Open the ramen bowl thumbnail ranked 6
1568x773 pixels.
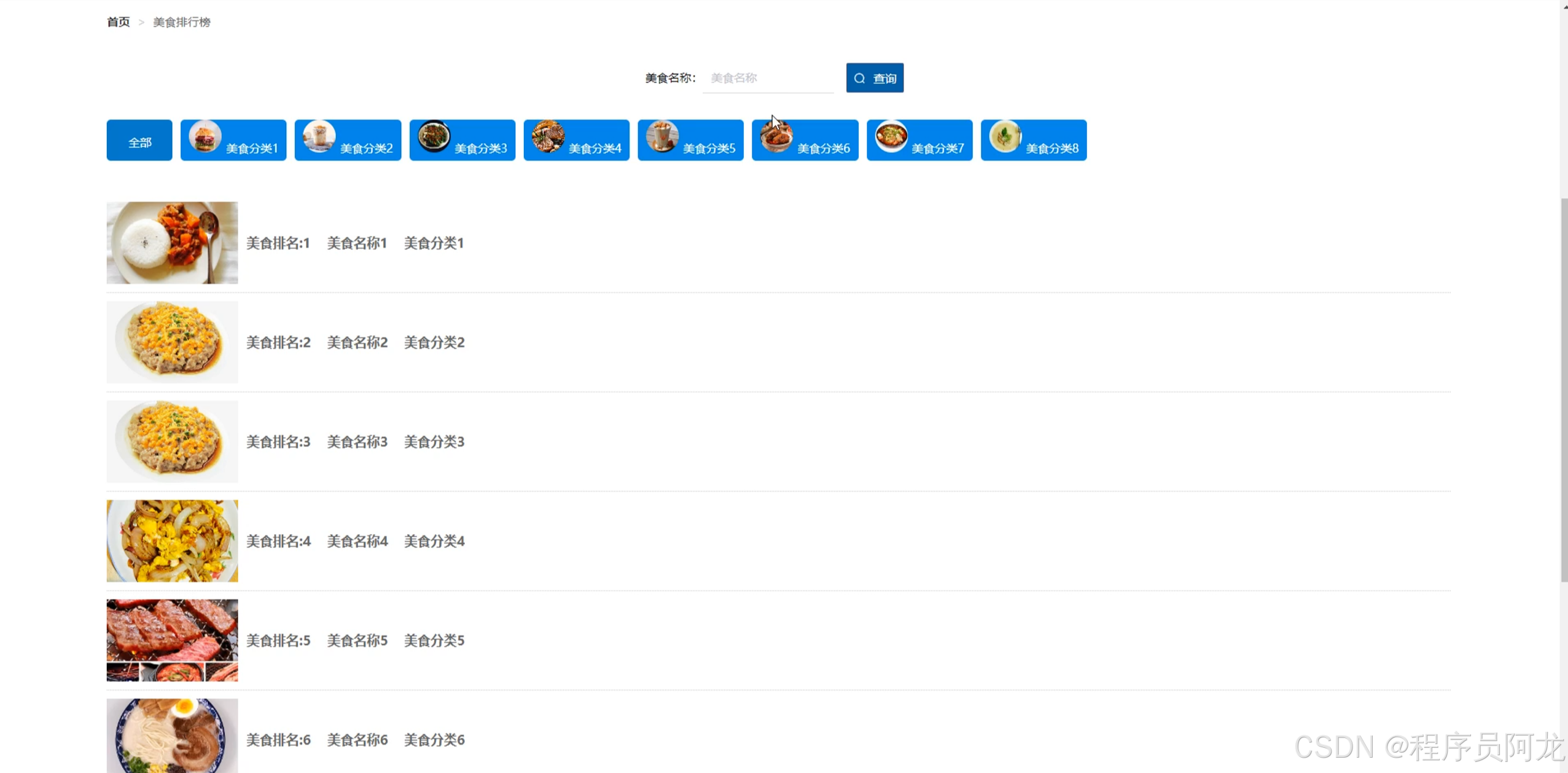172,736
